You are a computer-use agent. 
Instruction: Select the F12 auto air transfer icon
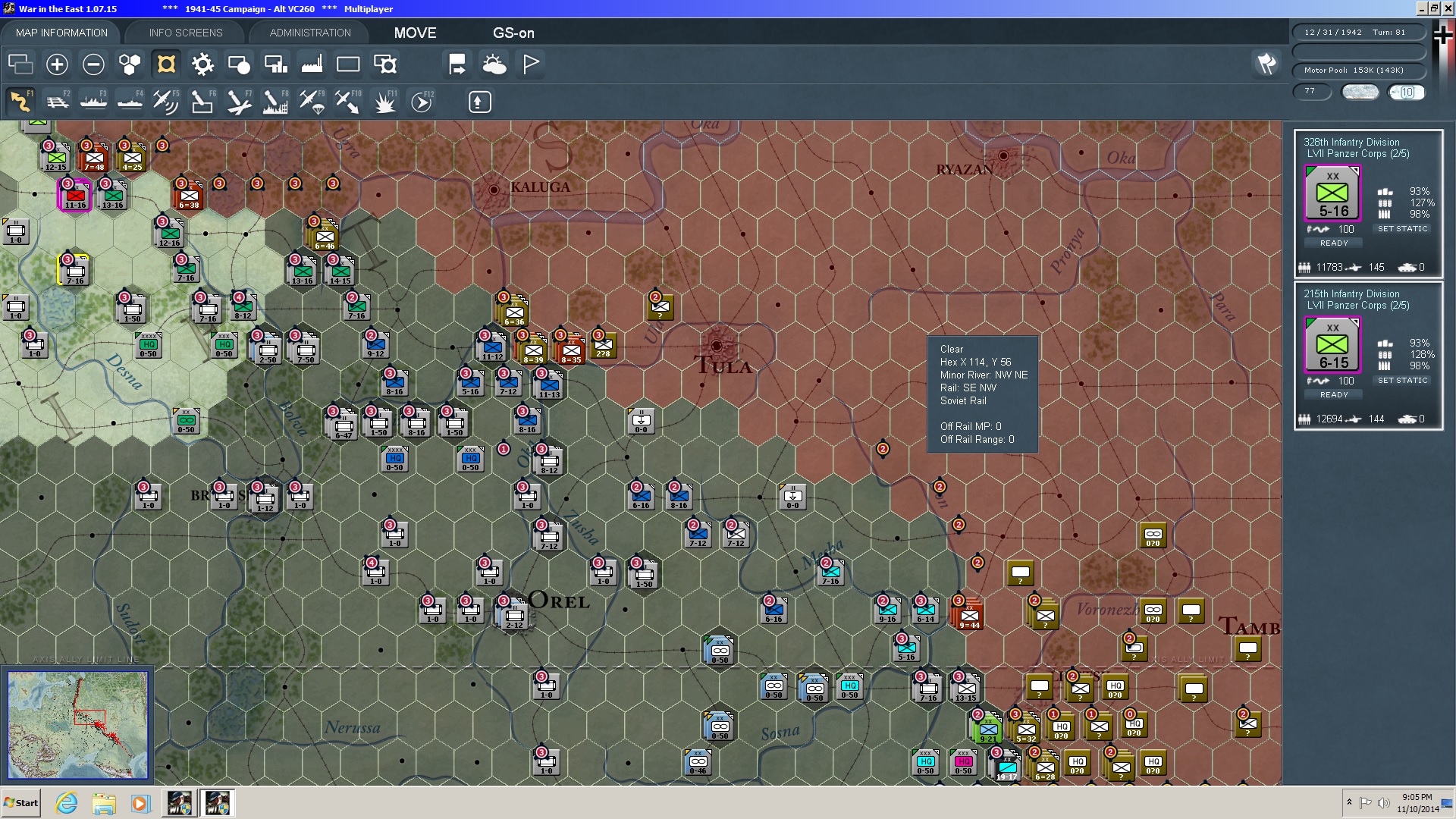tap(422, 102)
